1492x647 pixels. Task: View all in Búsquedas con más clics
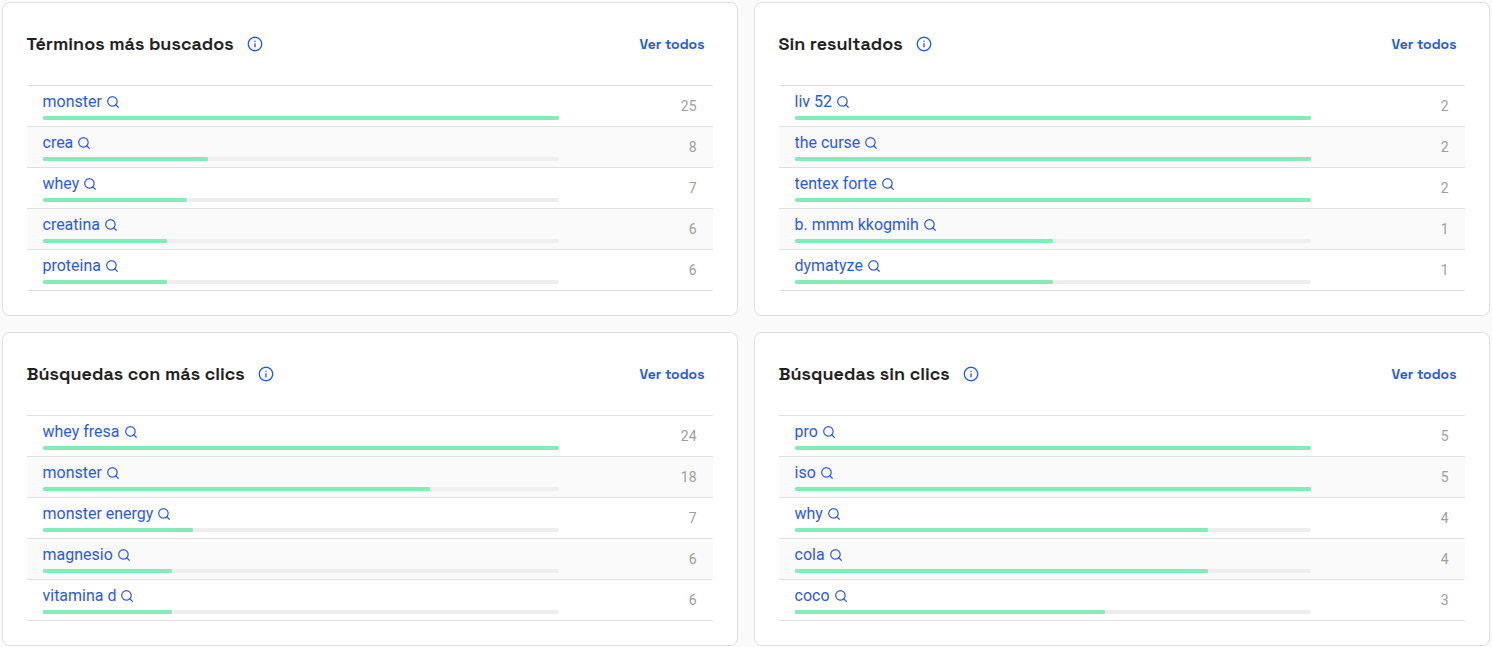(672, 374)
